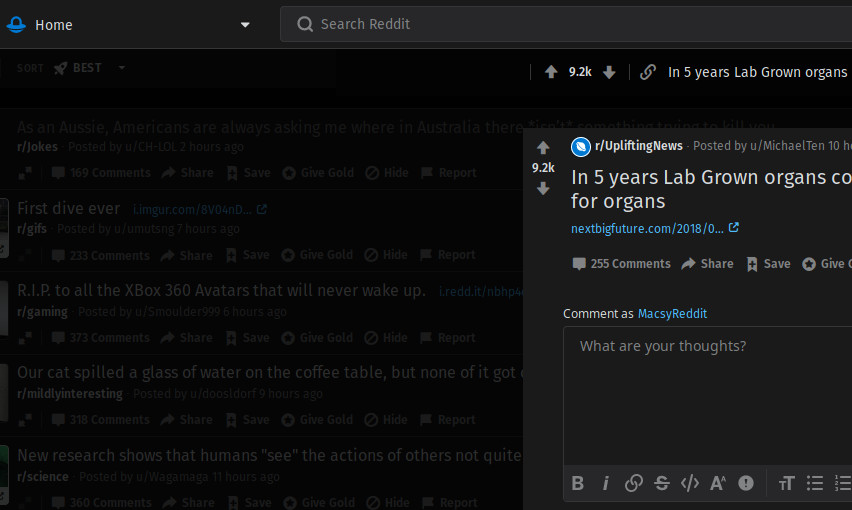Open 318 Comments on r/mildlyinteresting post
This screenshot has height=510, width=852.
pyautogui.click(x=101, y=420)
